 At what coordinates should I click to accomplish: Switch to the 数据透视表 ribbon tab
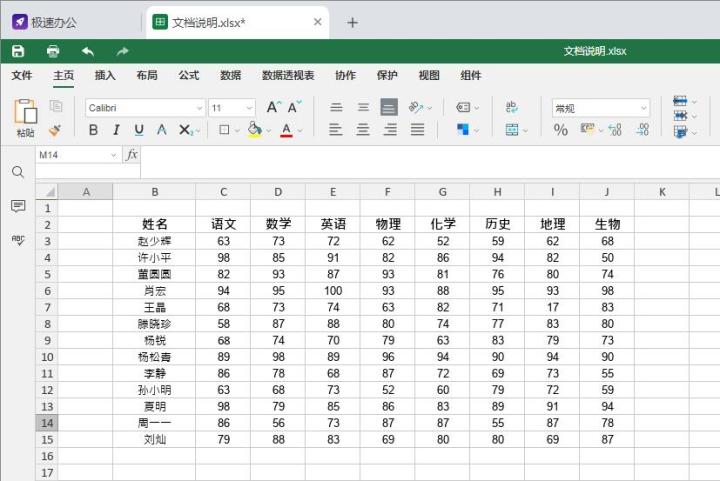[288, 75]
